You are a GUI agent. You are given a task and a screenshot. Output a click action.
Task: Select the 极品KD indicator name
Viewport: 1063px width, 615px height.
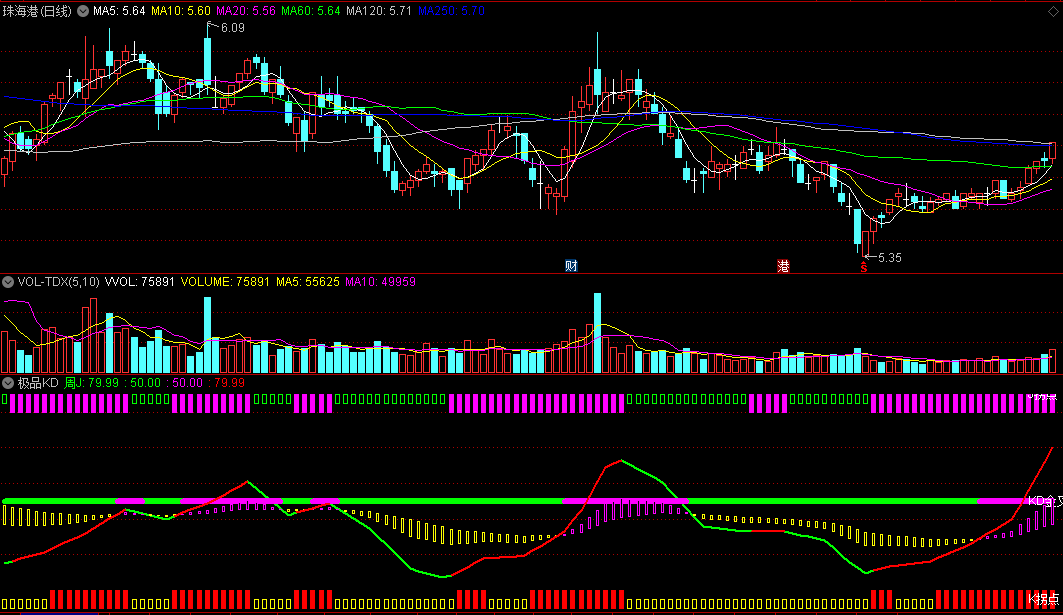click(x=38, y=383)
